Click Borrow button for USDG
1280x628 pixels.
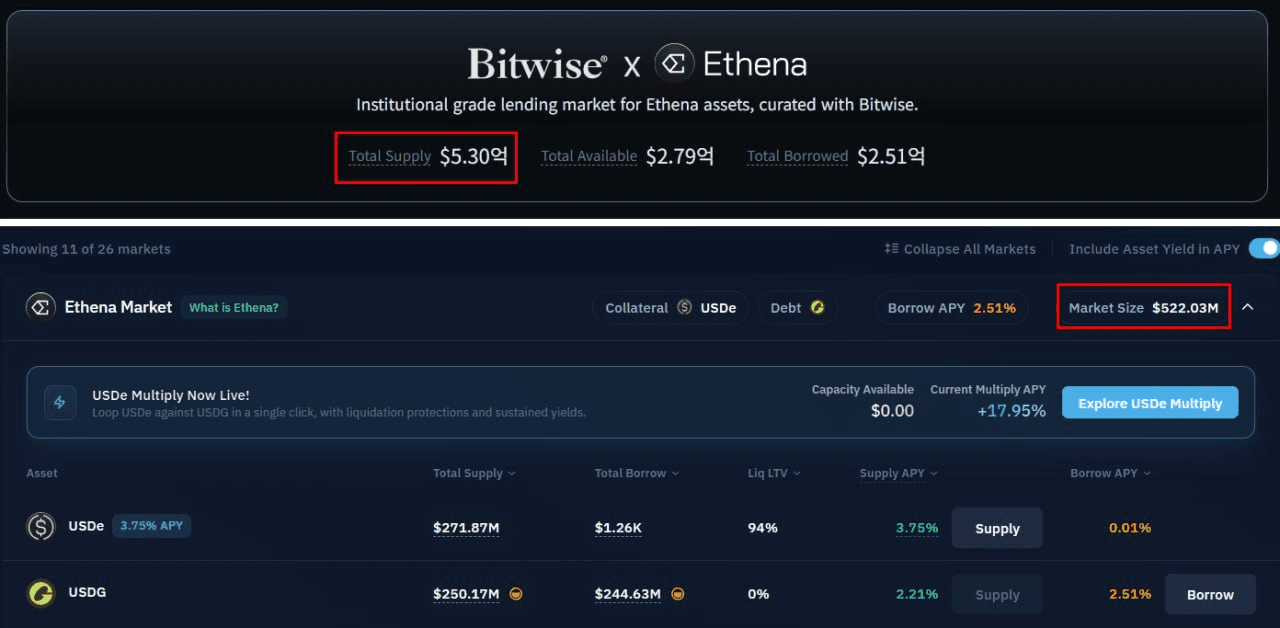pos(1210,594)
